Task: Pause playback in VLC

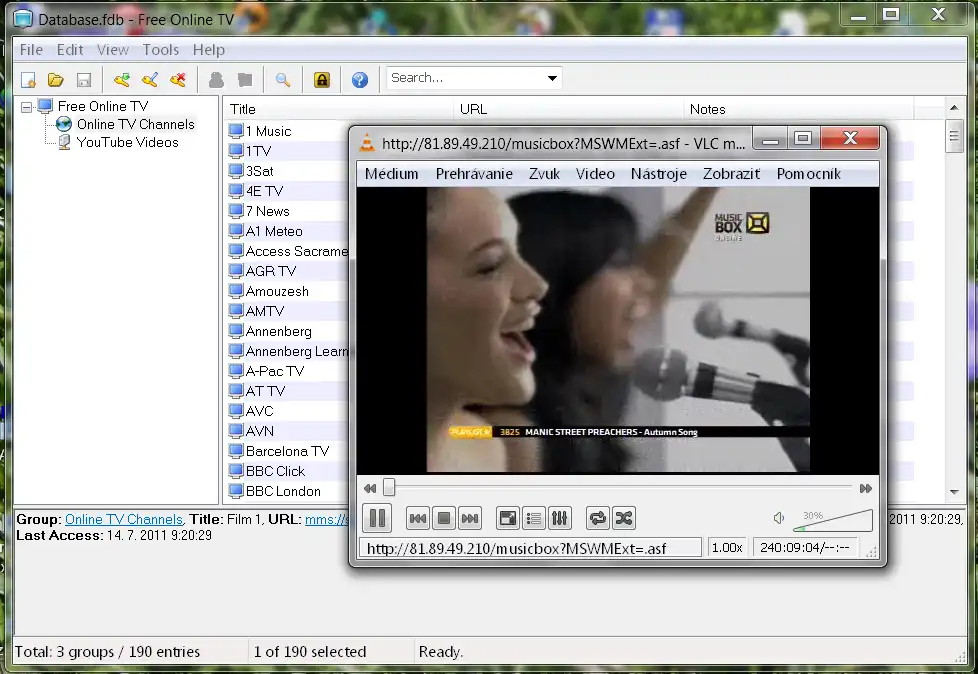Action: pyautogui.click(x=377, y=518)
